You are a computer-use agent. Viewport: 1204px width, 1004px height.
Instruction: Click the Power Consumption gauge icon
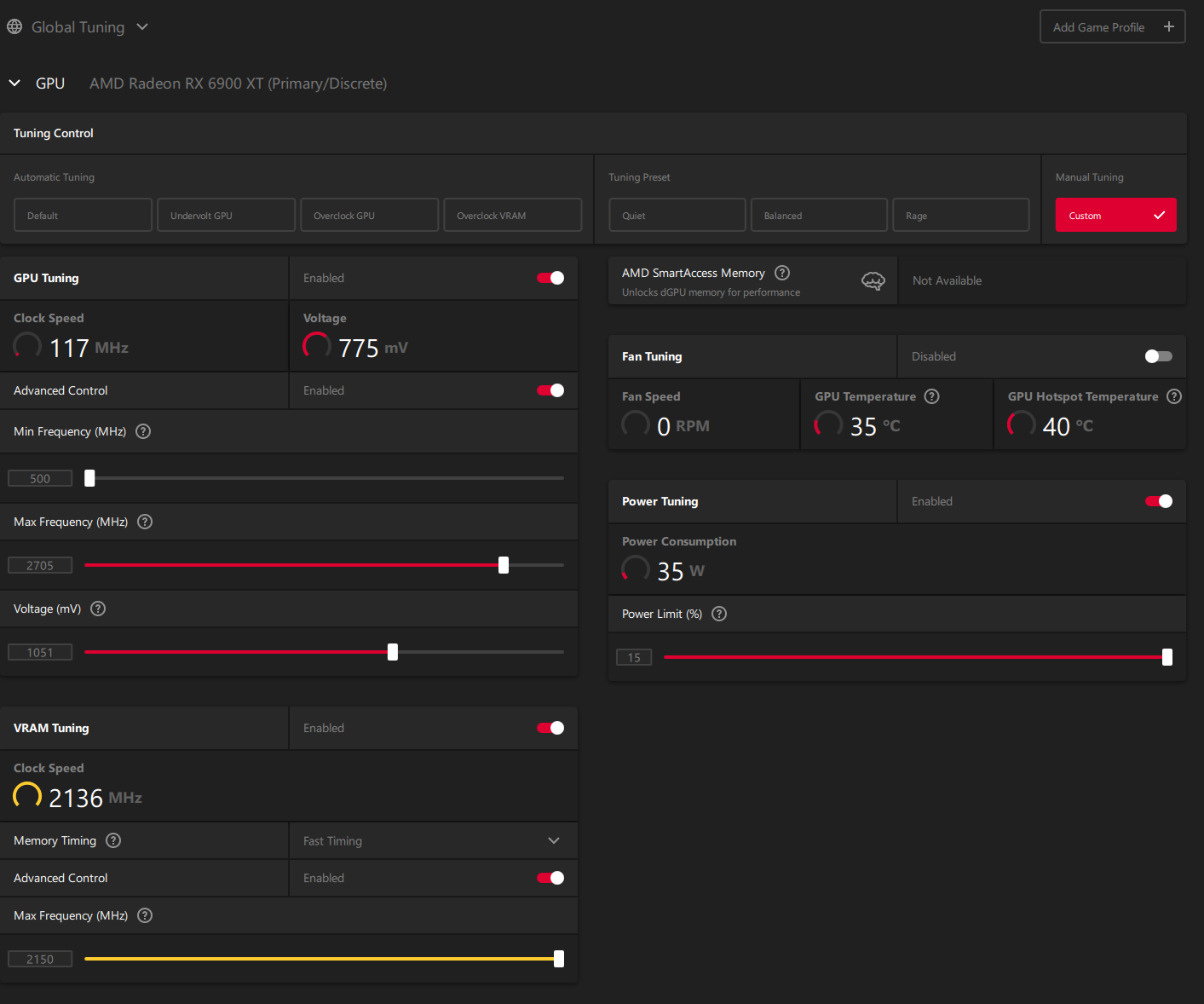(636, 568)
